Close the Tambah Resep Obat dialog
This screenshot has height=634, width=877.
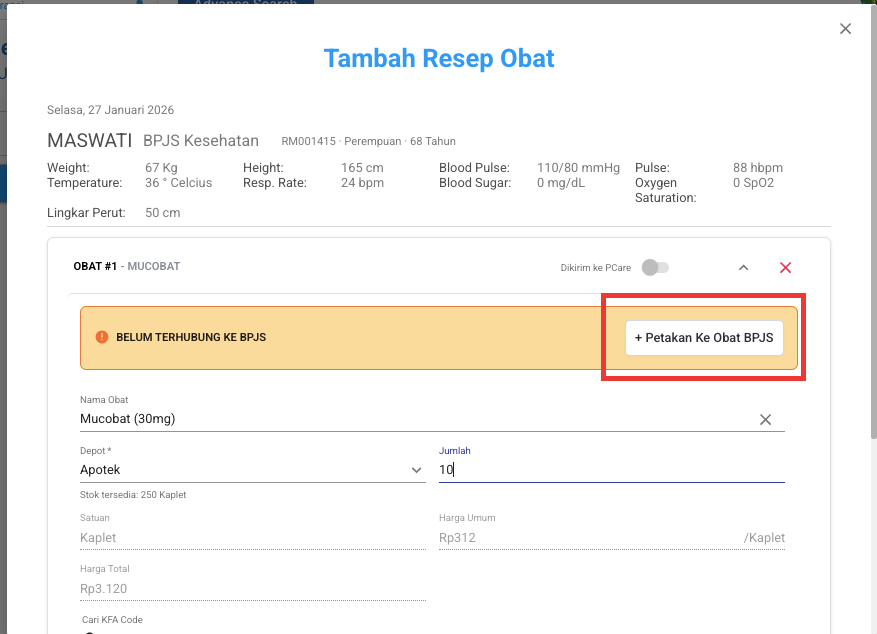point(845,29)
